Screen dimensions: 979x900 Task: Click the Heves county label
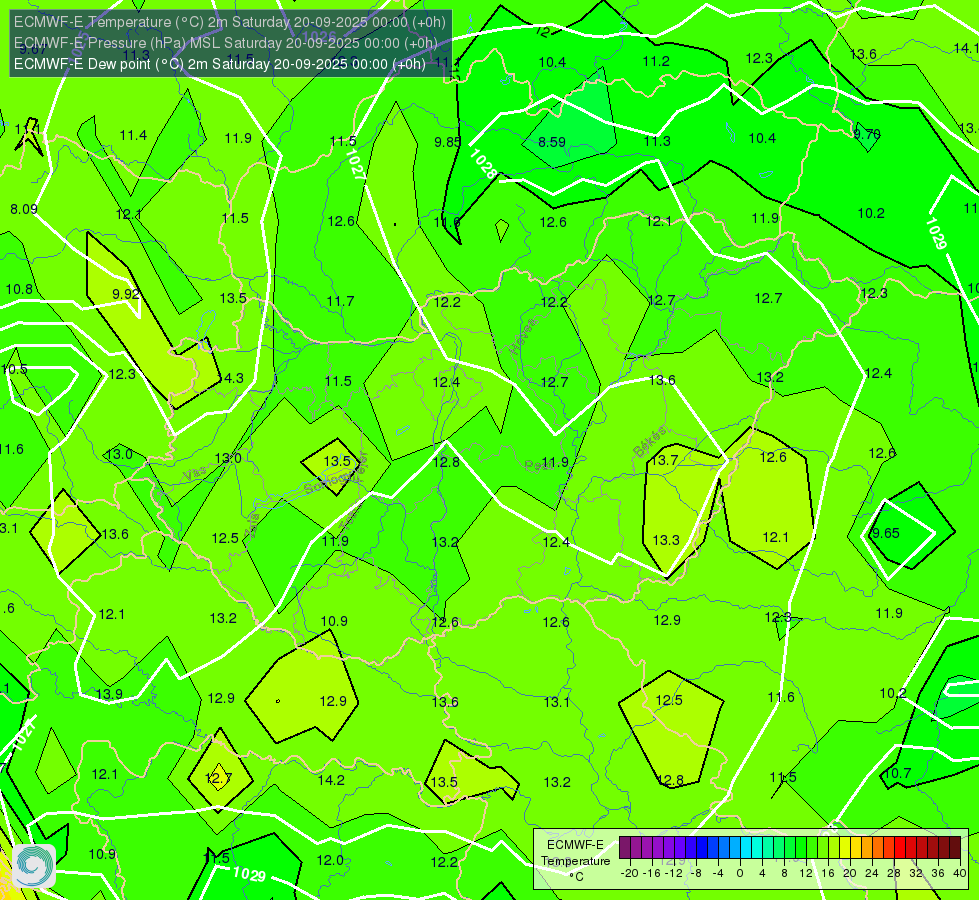pyautogui.click(x=523, y=336)
